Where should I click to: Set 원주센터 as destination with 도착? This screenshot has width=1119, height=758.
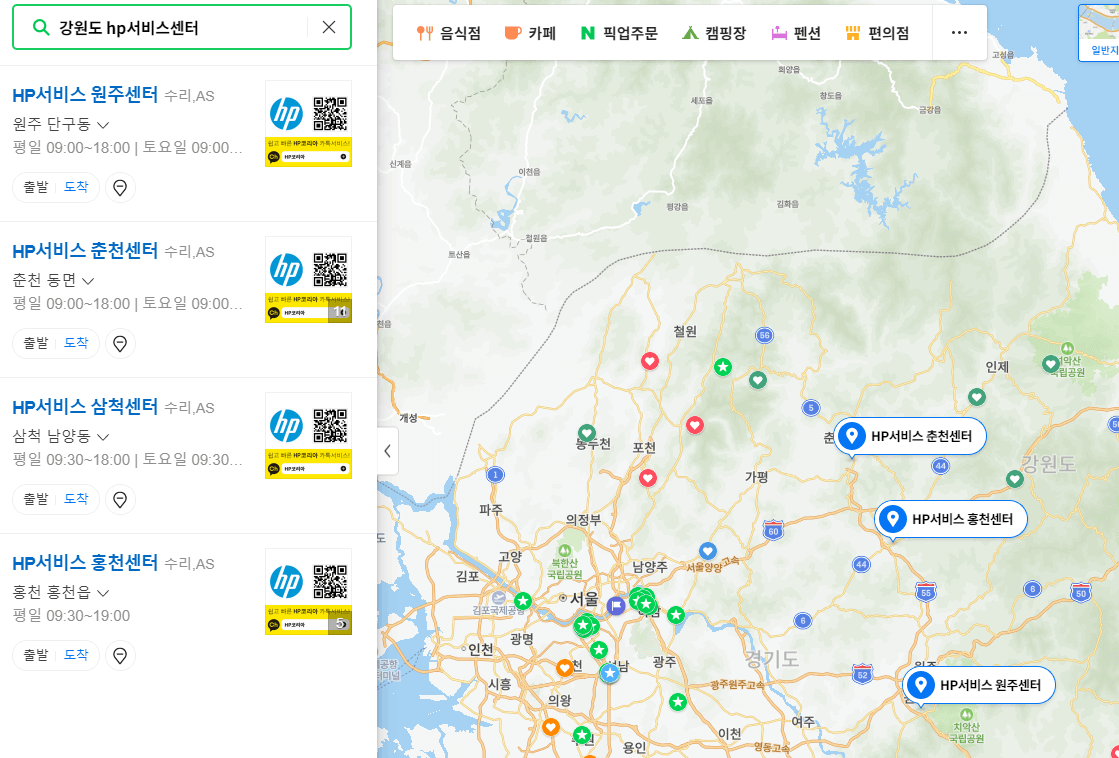[76, 187]
